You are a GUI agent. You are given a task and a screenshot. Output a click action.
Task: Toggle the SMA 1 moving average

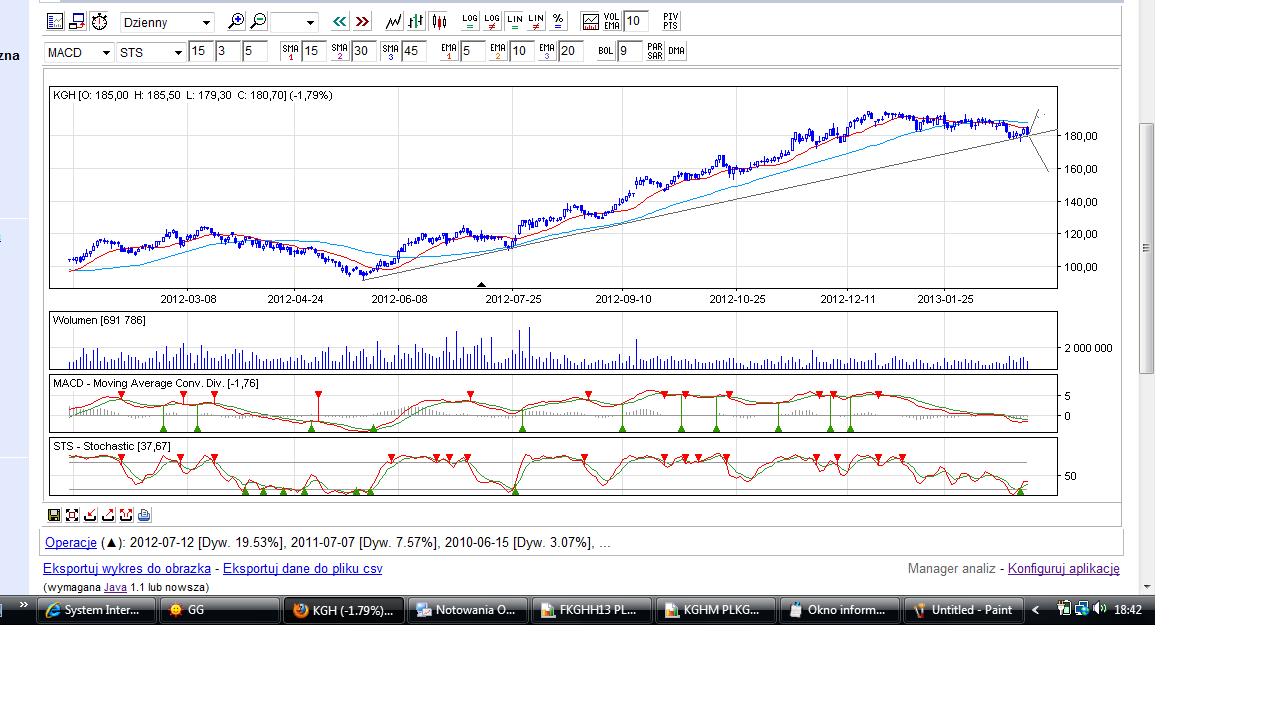[290, 51]
